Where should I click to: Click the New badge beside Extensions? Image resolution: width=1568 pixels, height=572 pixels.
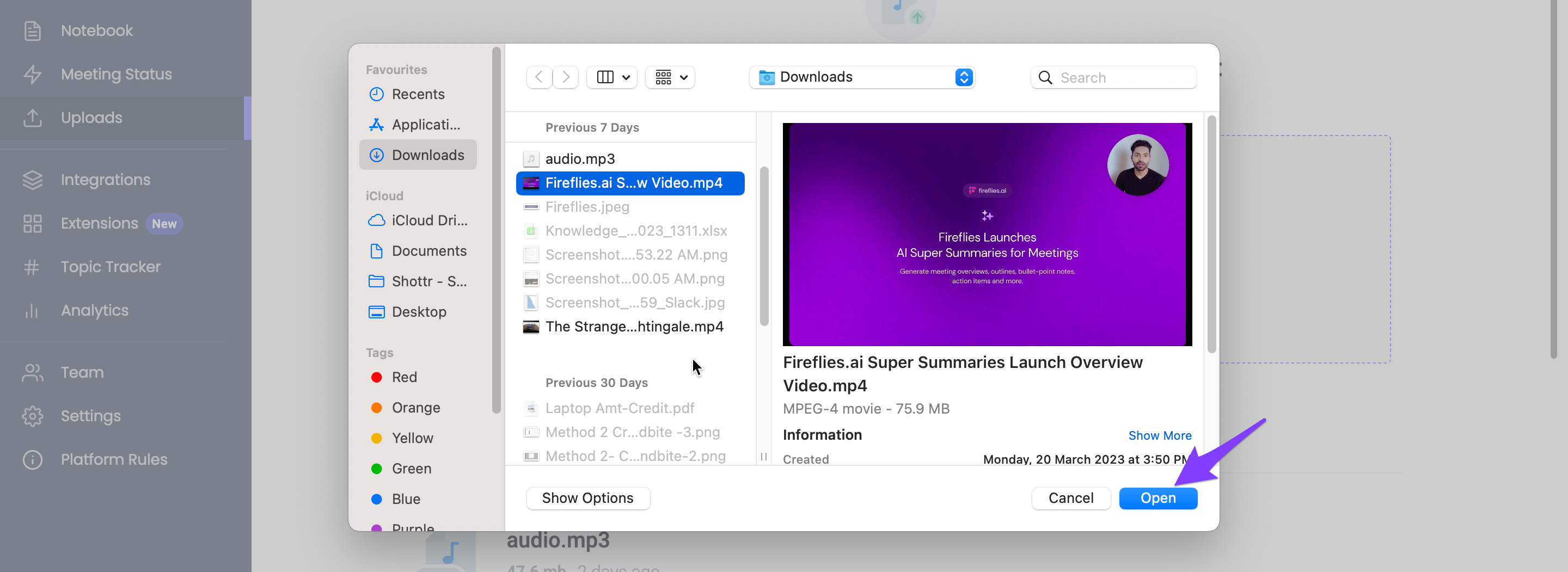164,223
